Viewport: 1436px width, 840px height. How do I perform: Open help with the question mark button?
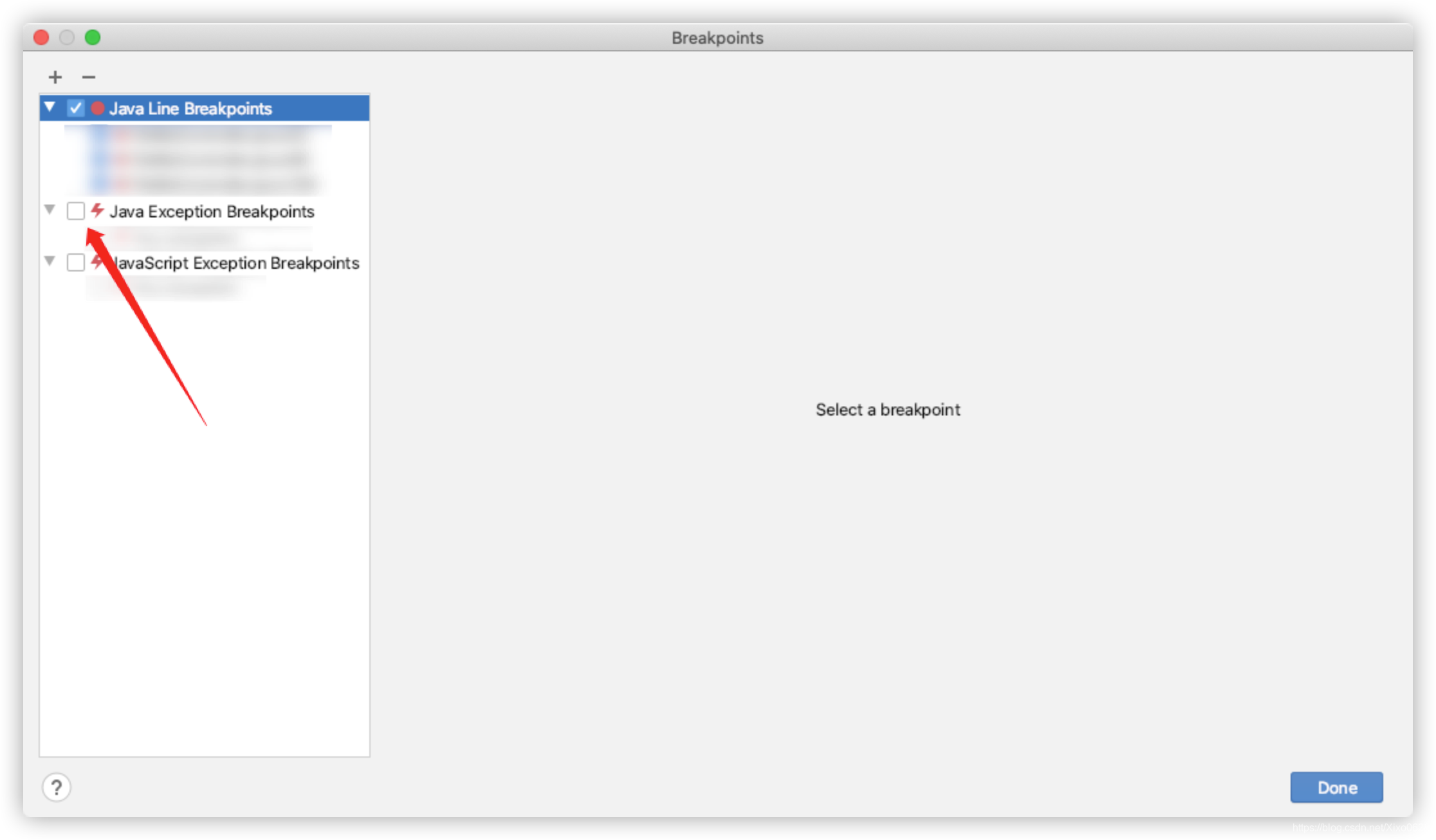(x=57, y=787)
